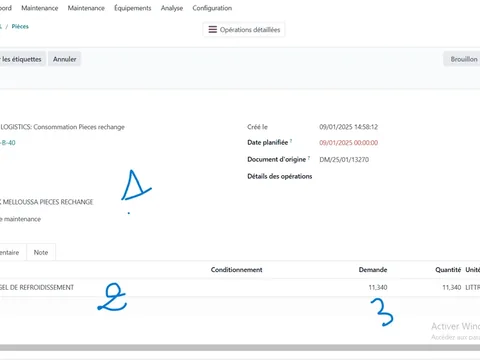Image resolution: width=480 pixels, height=360 pixels.
Task: Open the Équipements menu
Action: [x=133, y=8]
